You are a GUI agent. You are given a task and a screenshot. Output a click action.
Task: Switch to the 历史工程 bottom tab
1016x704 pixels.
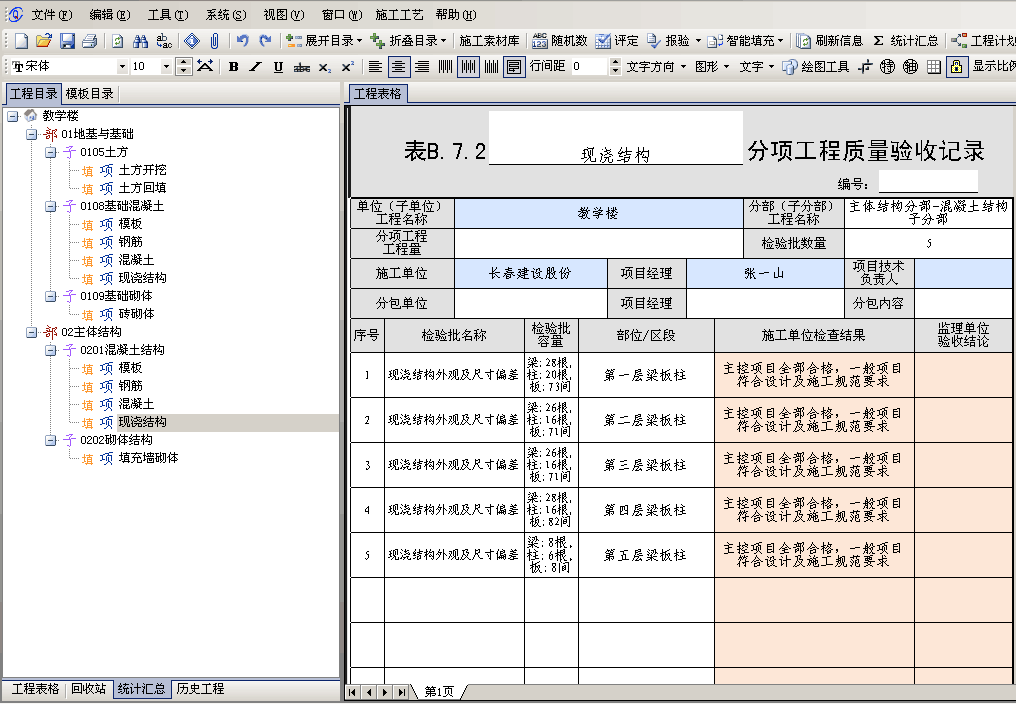point(200,689)
